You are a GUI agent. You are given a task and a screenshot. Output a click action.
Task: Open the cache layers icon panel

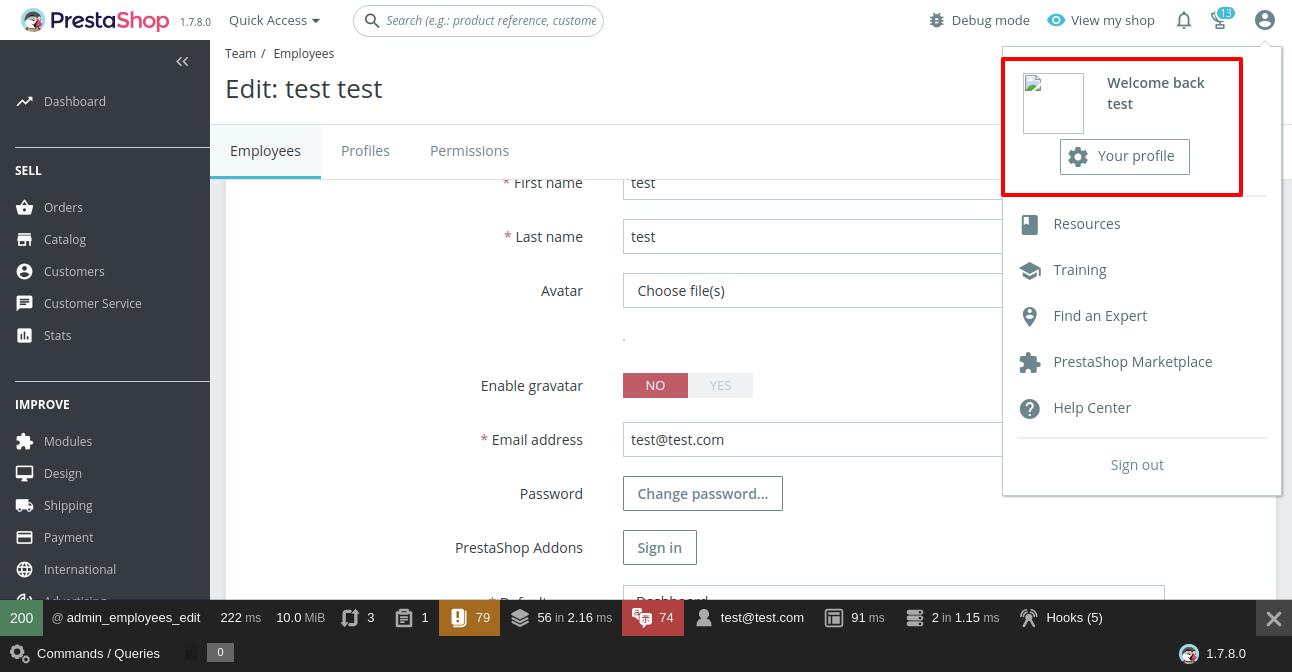point(560,618)
